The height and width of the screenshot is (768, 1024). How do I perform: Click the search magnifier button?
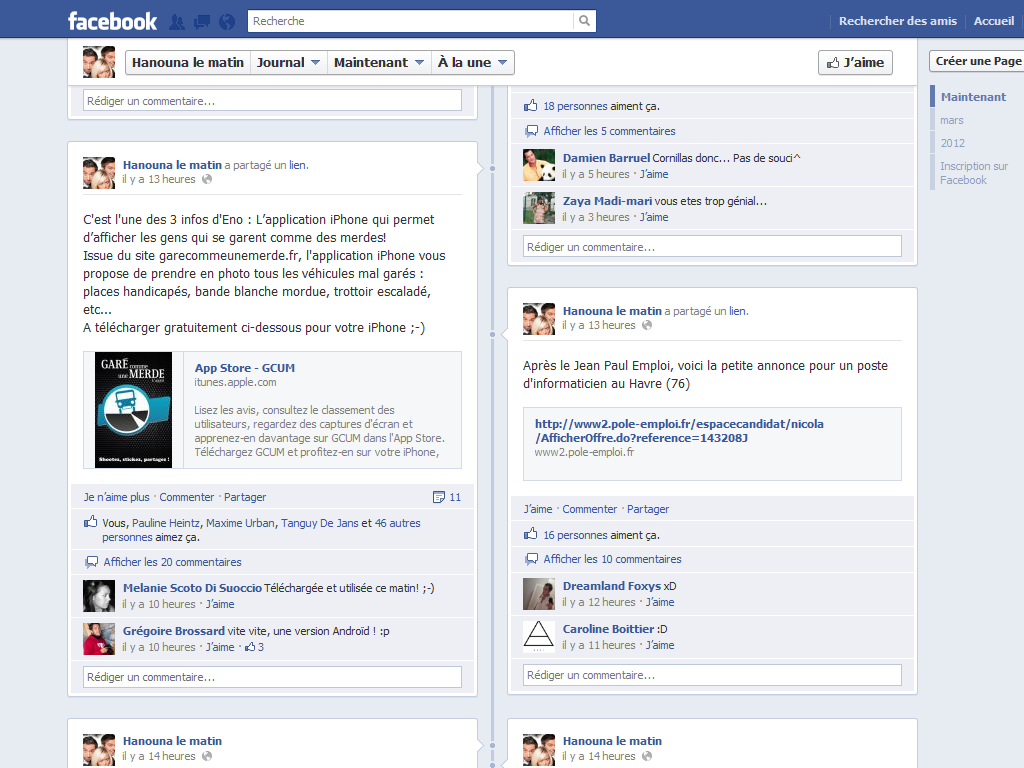pyautogui.click(x=584, y=21)
